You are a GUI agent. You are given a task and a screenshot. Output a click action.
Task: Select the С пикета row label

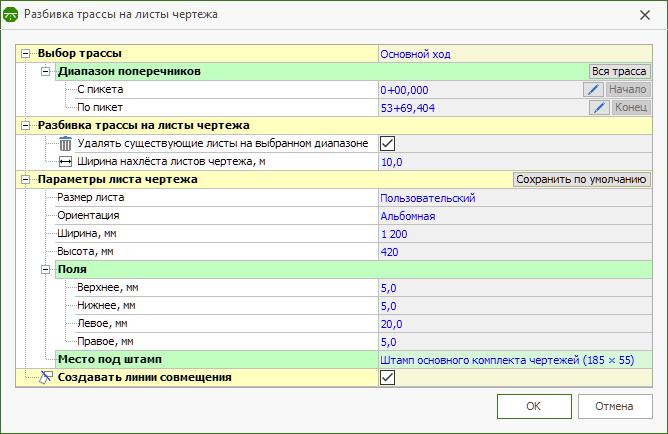click(x=100, y=89)
